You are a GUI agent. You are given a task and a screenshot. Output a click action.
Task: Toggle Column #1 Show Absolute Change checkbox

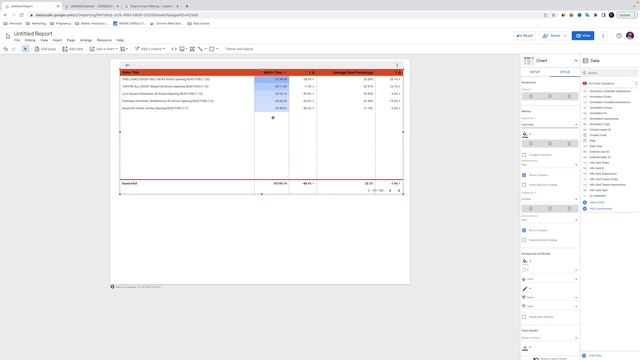click(x=524, y=185)
